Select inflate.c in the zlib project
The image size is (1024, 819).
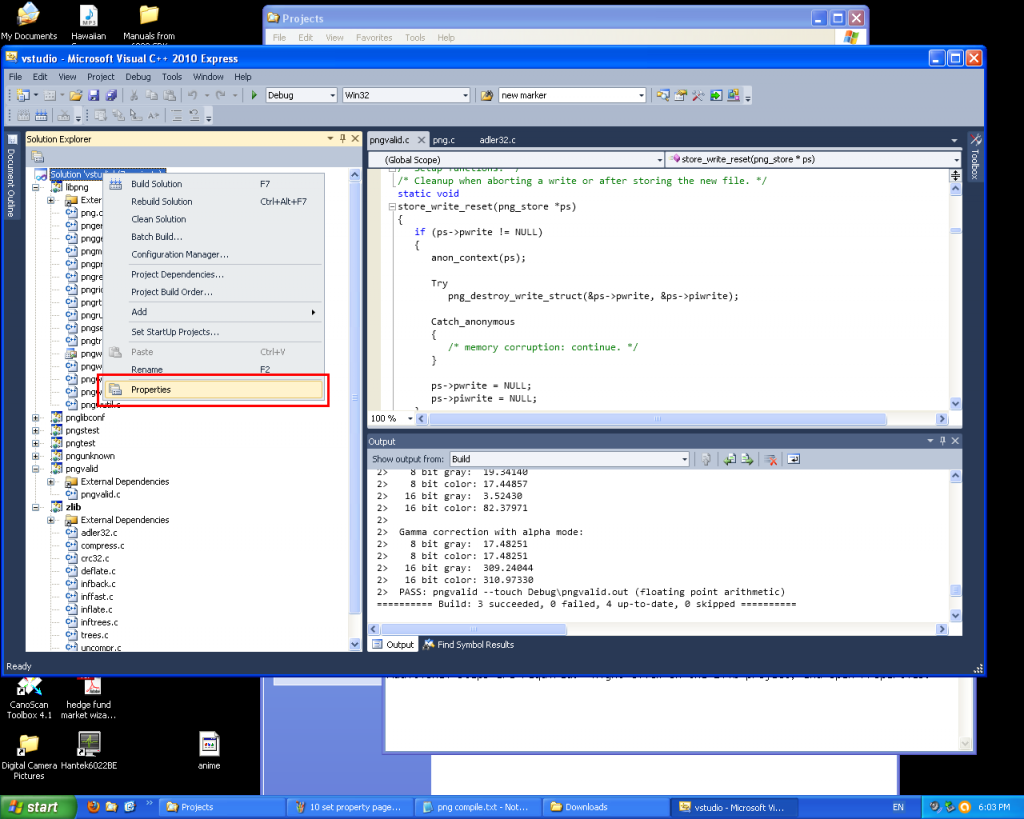pyautogui.click(x=97, y=610)
